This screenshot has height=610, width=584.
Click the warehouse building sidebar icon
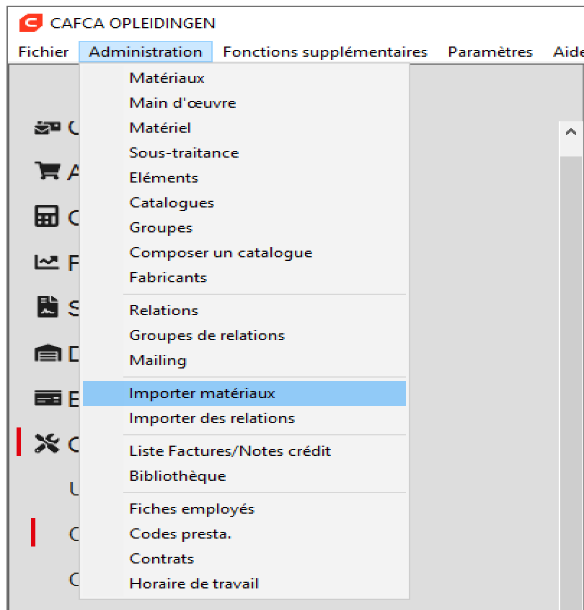coord(47,353)
